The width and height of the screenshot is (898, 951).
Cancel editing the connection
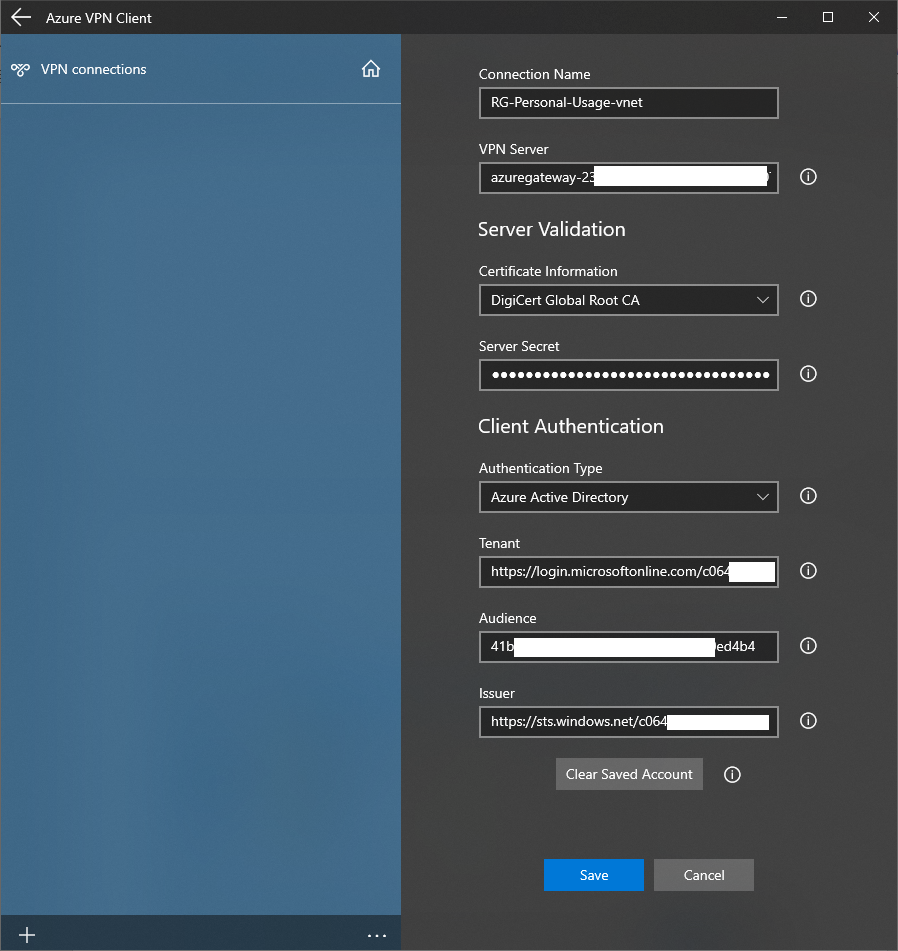pos(704,875)
